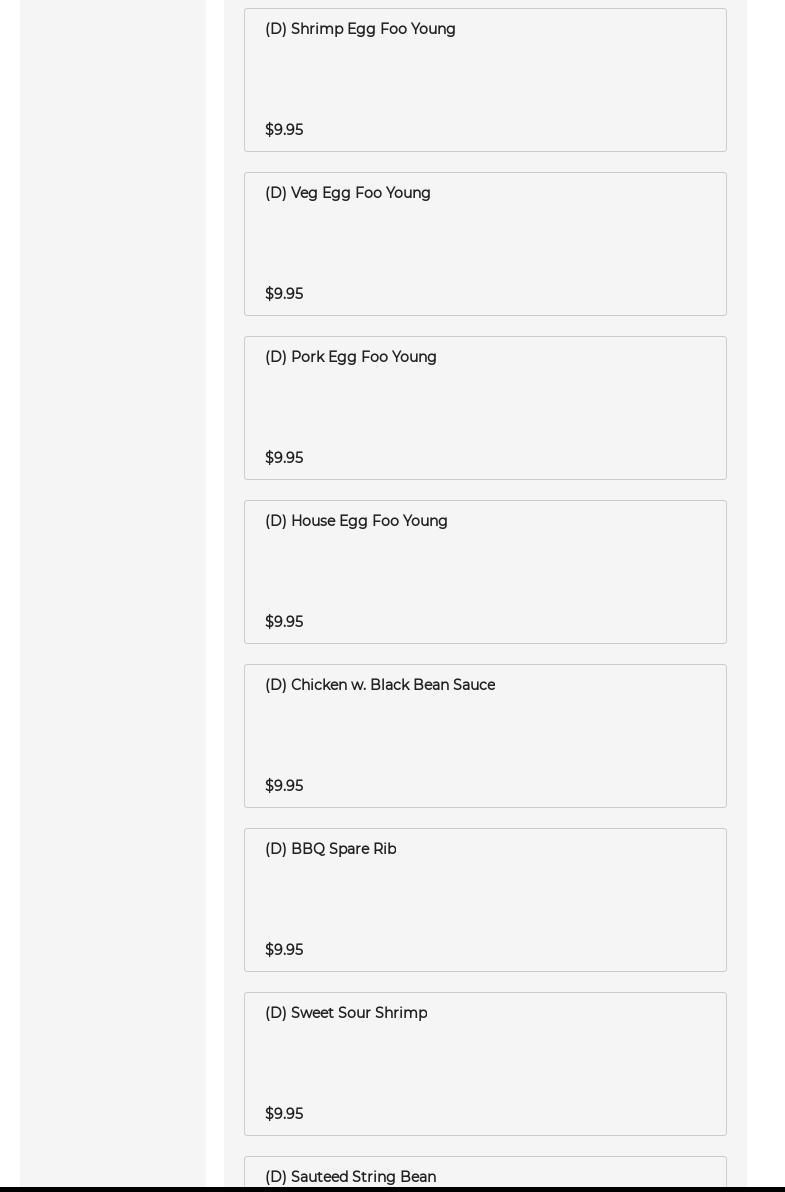The image size is (785, 1192).
Task: Click the $9.95 price under Pork Egg Foo Young
Action: pos(284,458)
